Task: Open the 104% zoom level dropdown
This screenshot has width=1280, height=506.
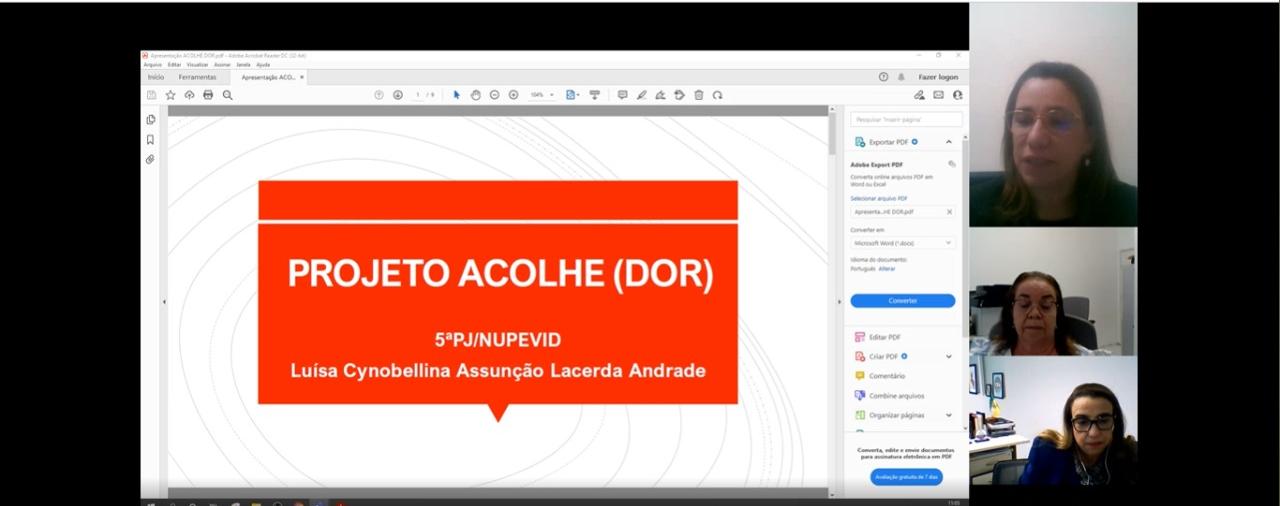Action: coord(542,95)
